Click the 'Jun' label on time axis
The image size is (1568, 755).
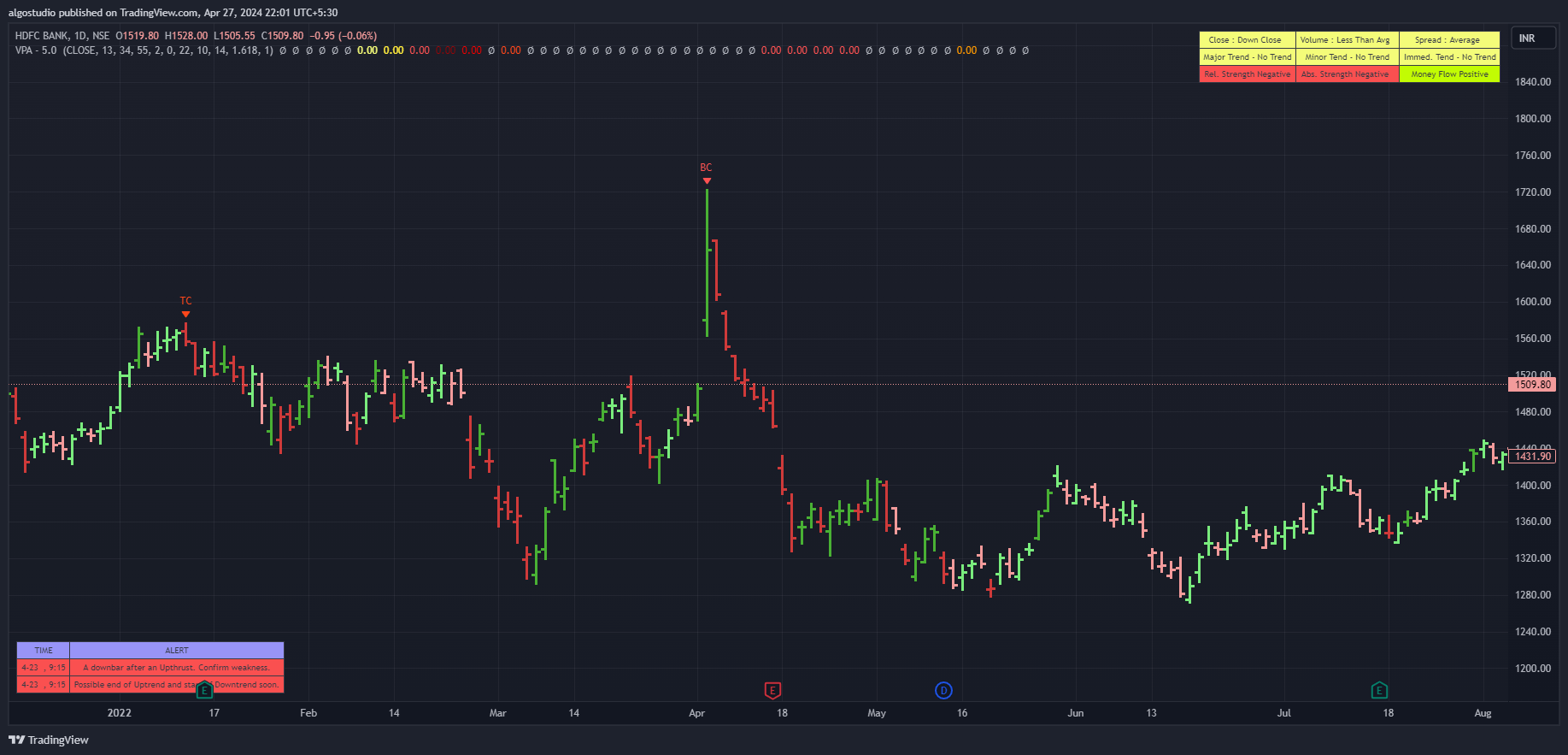tap(1076, 713)
